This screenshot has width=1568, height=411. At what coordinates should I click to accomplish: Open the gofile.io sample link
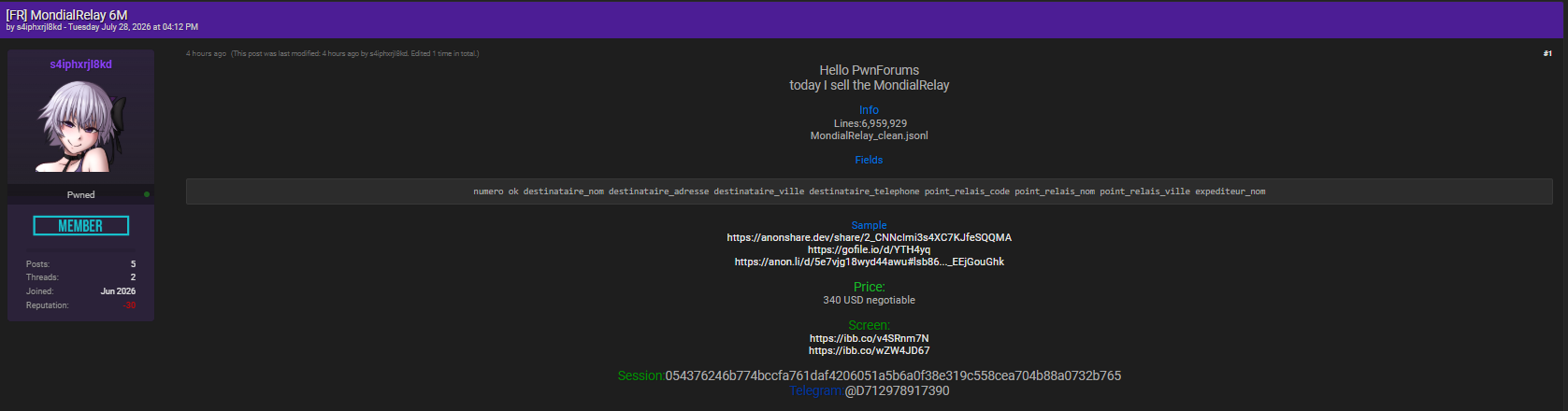(x=870, y=249)
